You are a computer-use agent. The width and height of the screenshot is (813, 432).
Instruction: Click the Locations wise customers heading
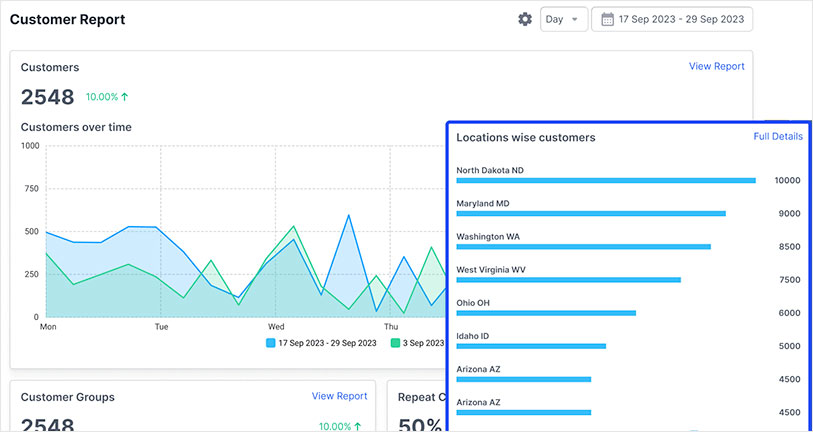(526, 137)
